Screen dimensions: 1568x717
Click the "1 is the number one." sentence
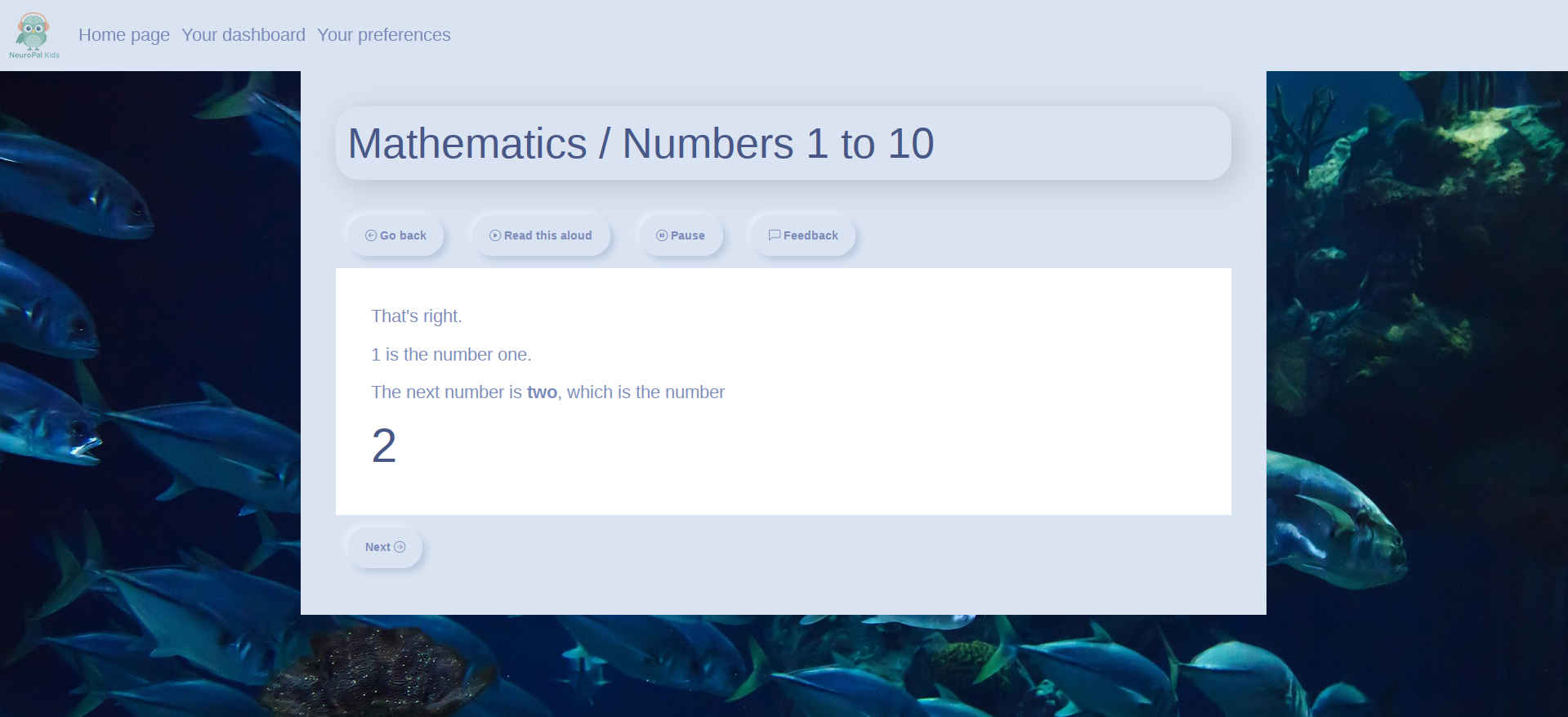point(451,355)
